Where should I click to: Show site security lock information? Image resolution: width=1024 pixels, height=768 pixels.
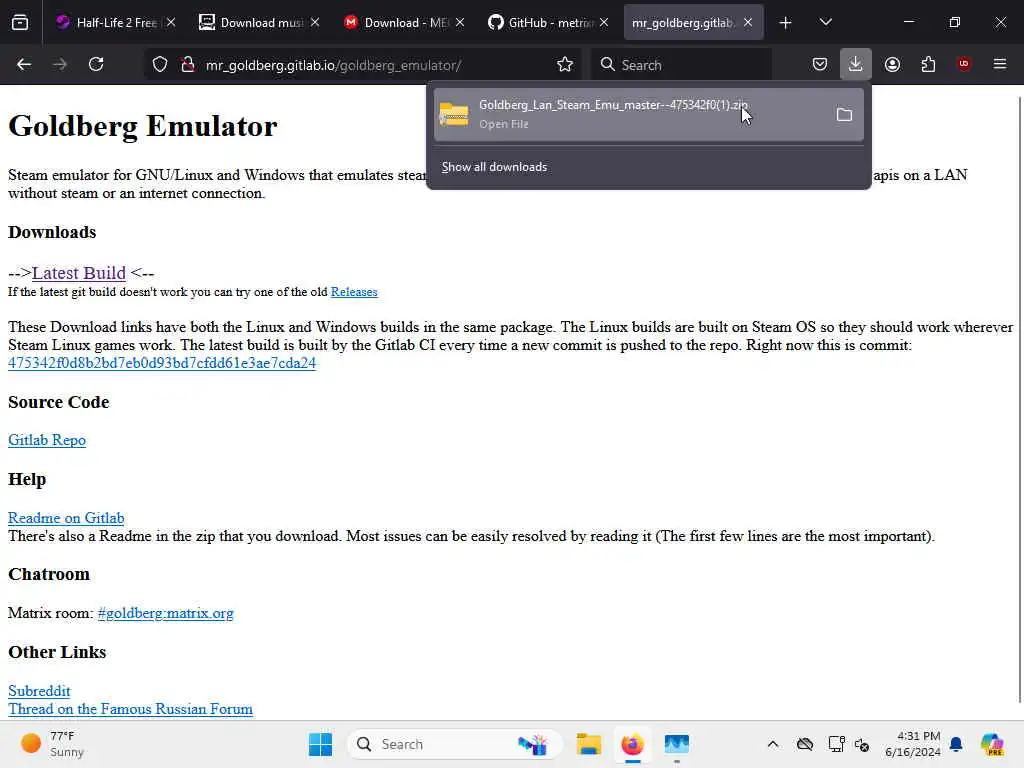[x=188, y=64]
